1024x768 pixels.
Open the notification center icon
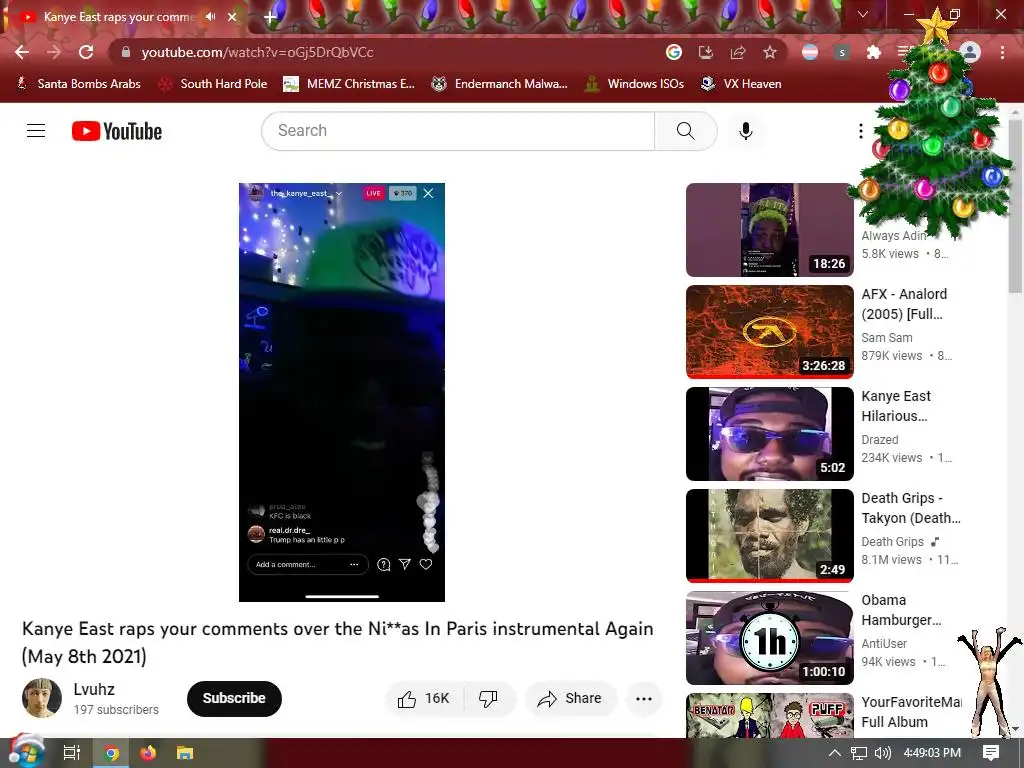[x=991, y=753]
